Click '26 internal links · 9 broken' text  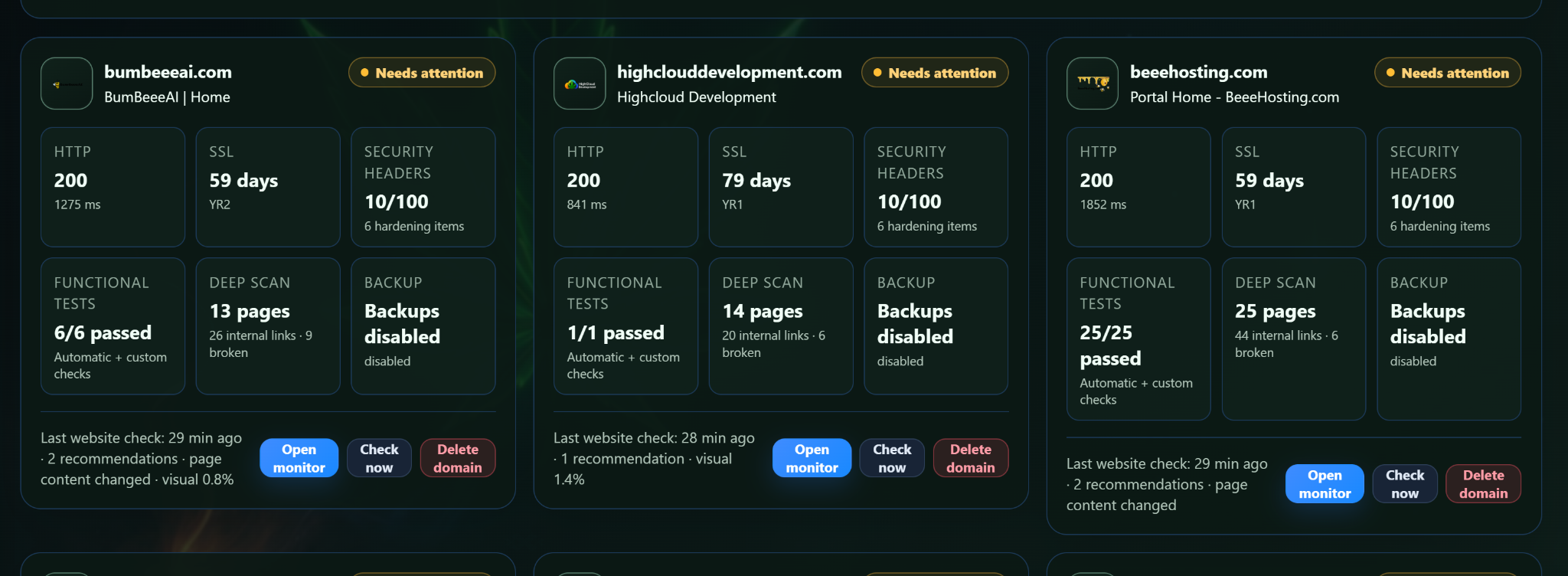(260, 344)
